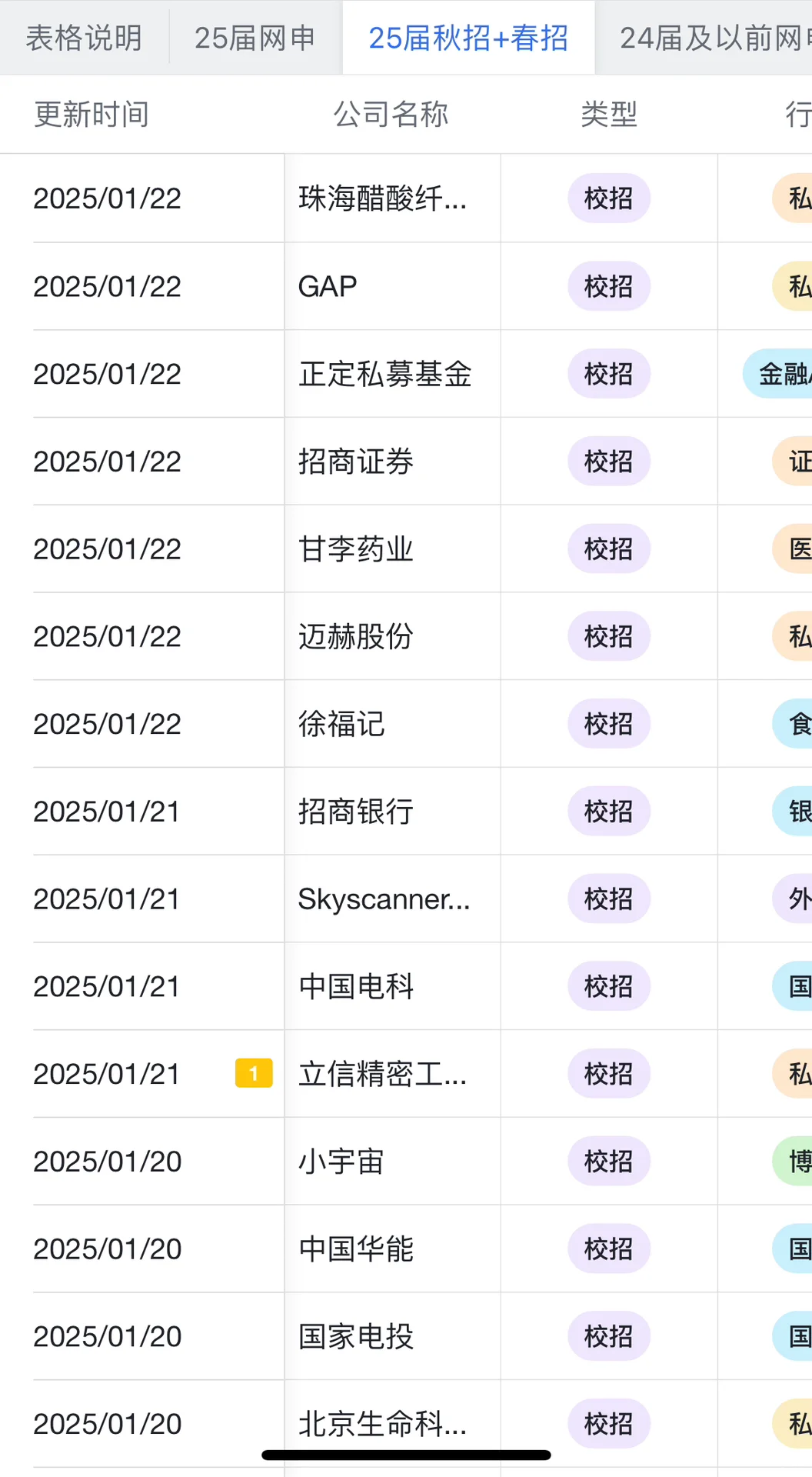Switch to the 25届网申 tab

click(x=255, y=38)
